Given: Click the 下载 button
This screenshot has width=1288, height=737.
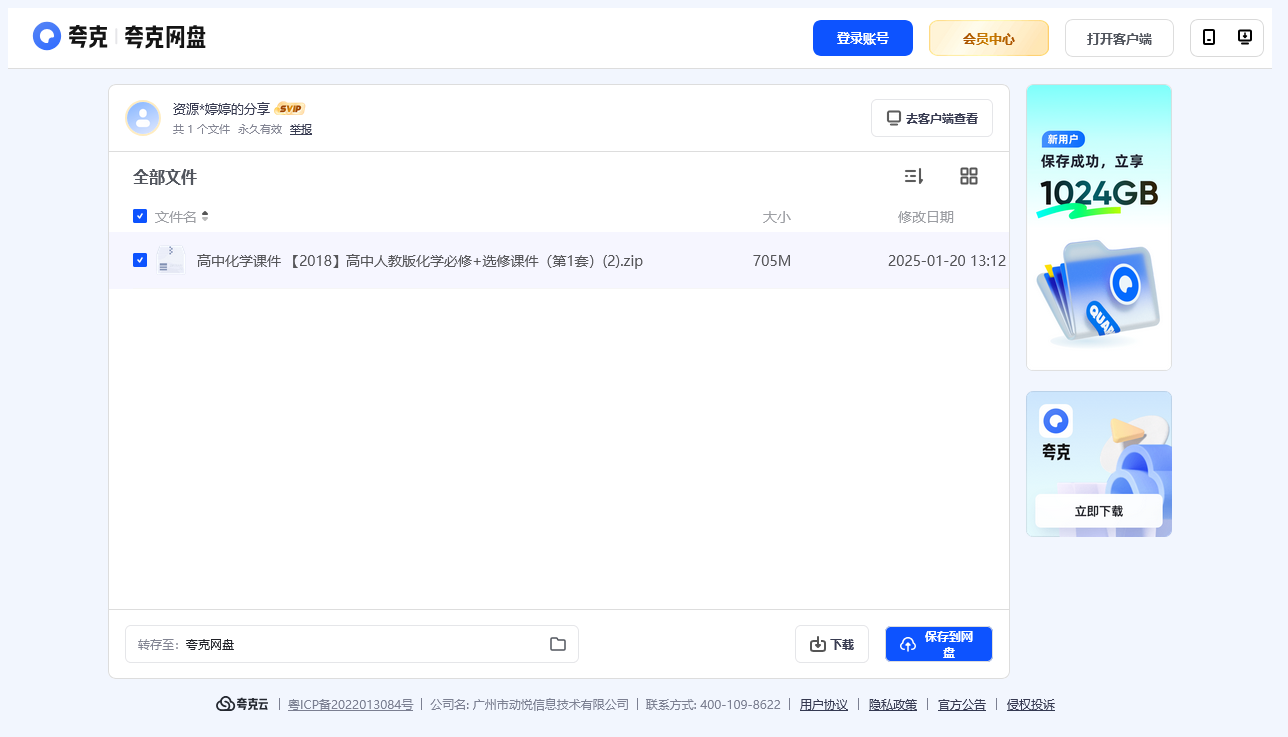Looking at the screenshot, I should point(832,644).
